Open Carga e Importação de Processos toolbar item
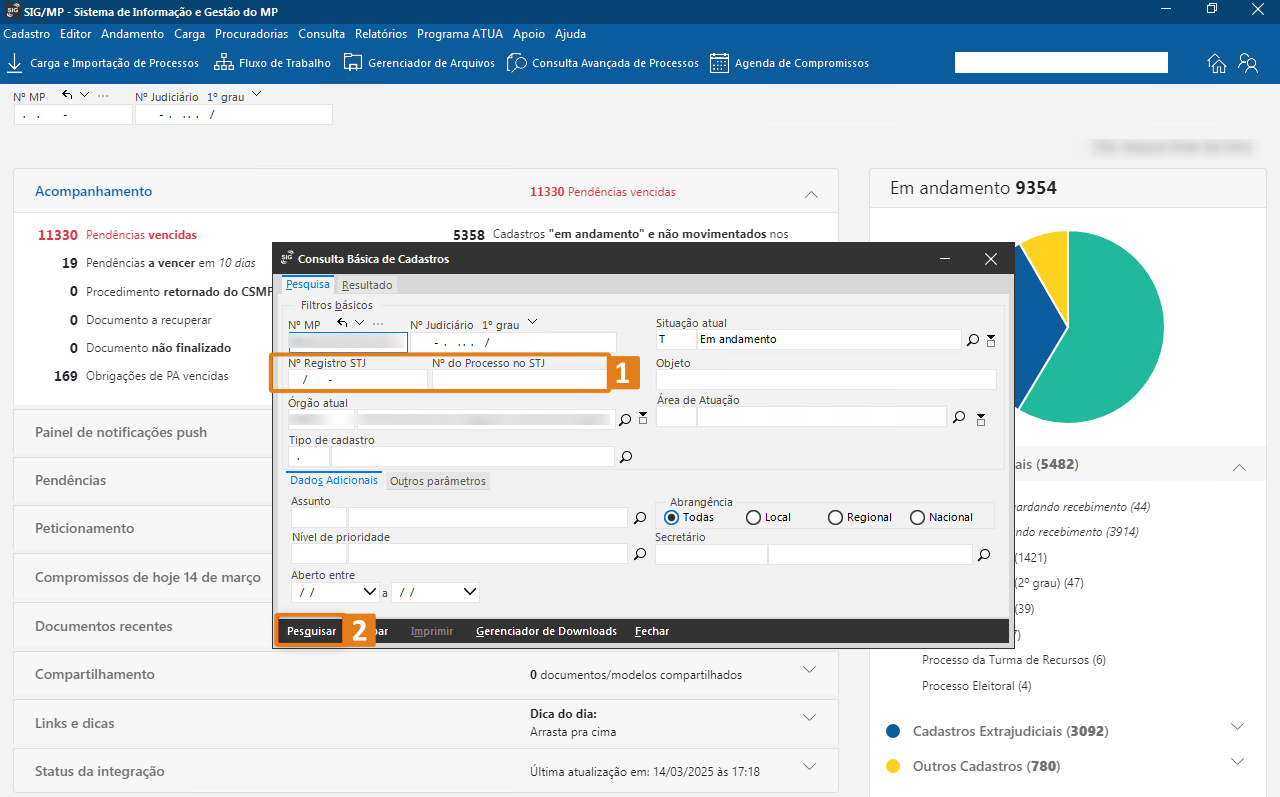This screenshot has width=1280, height=797. tap(103, 63)
